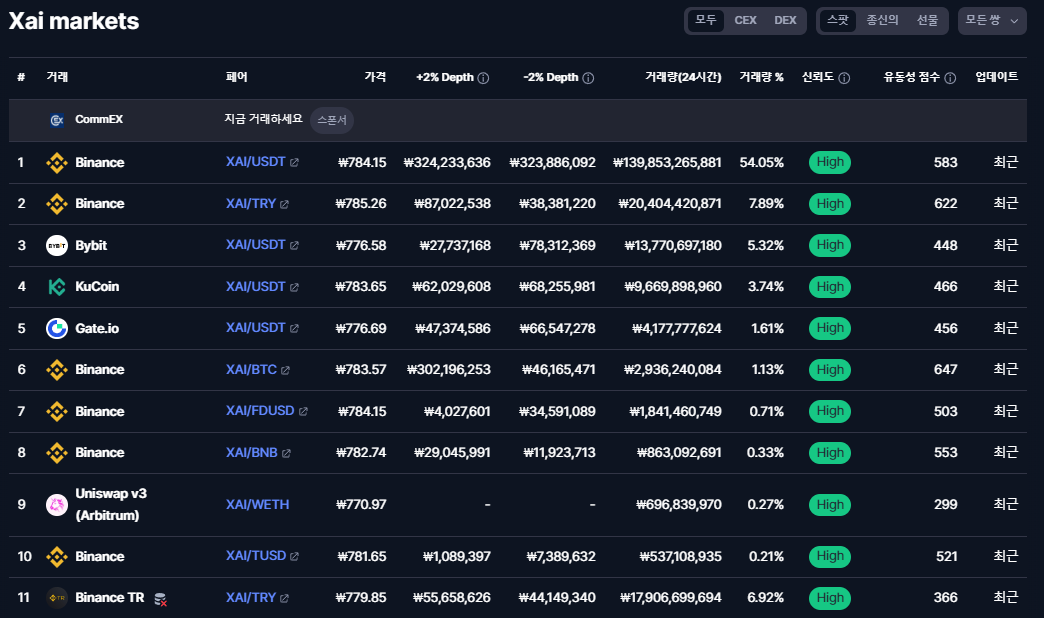Click the KuCoin exchange logo icon
The height and width of the screenshot is (618, 1044).
57,287
